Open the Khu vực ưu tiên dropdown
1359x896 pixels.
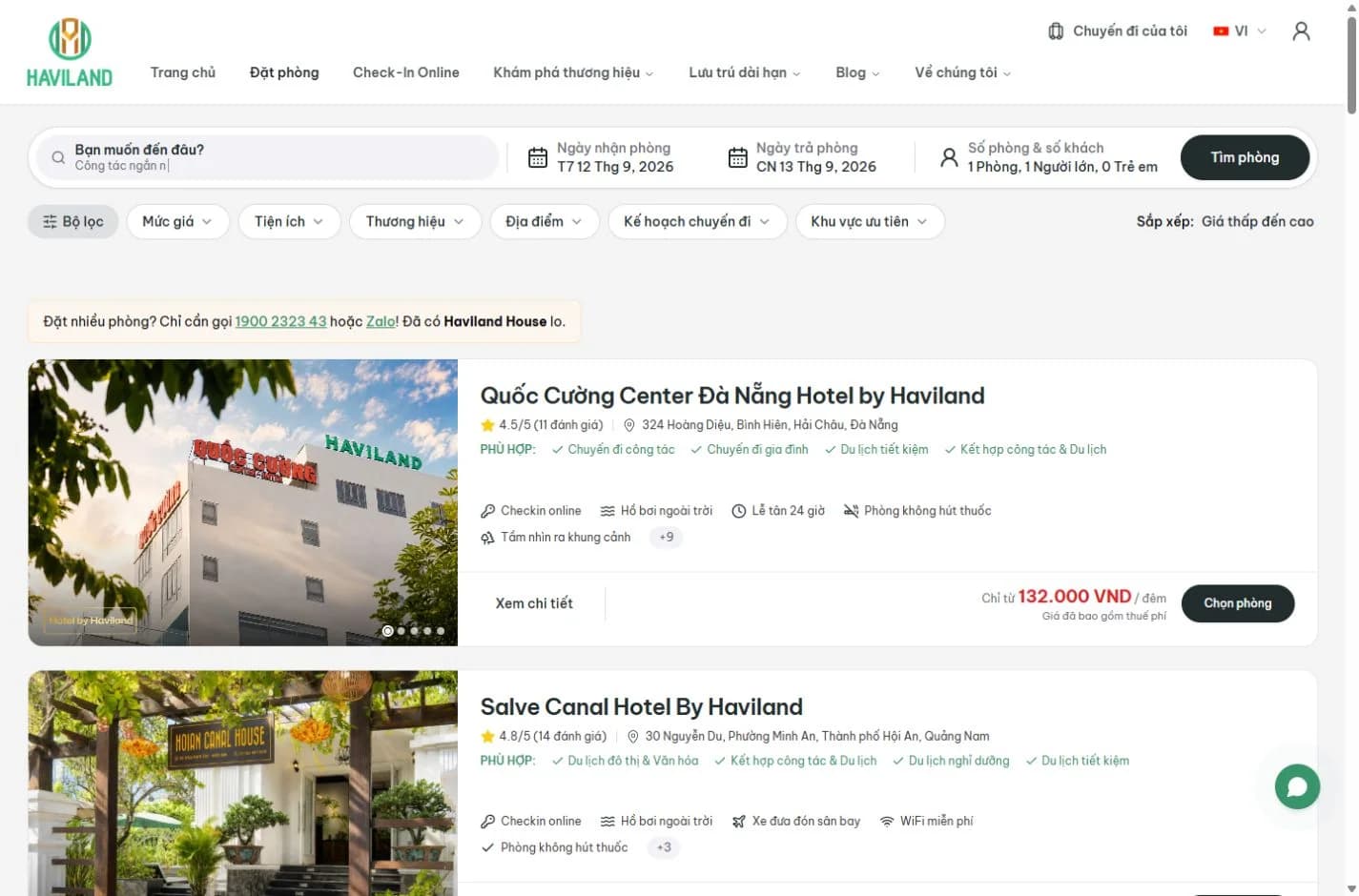click(870, 221)
